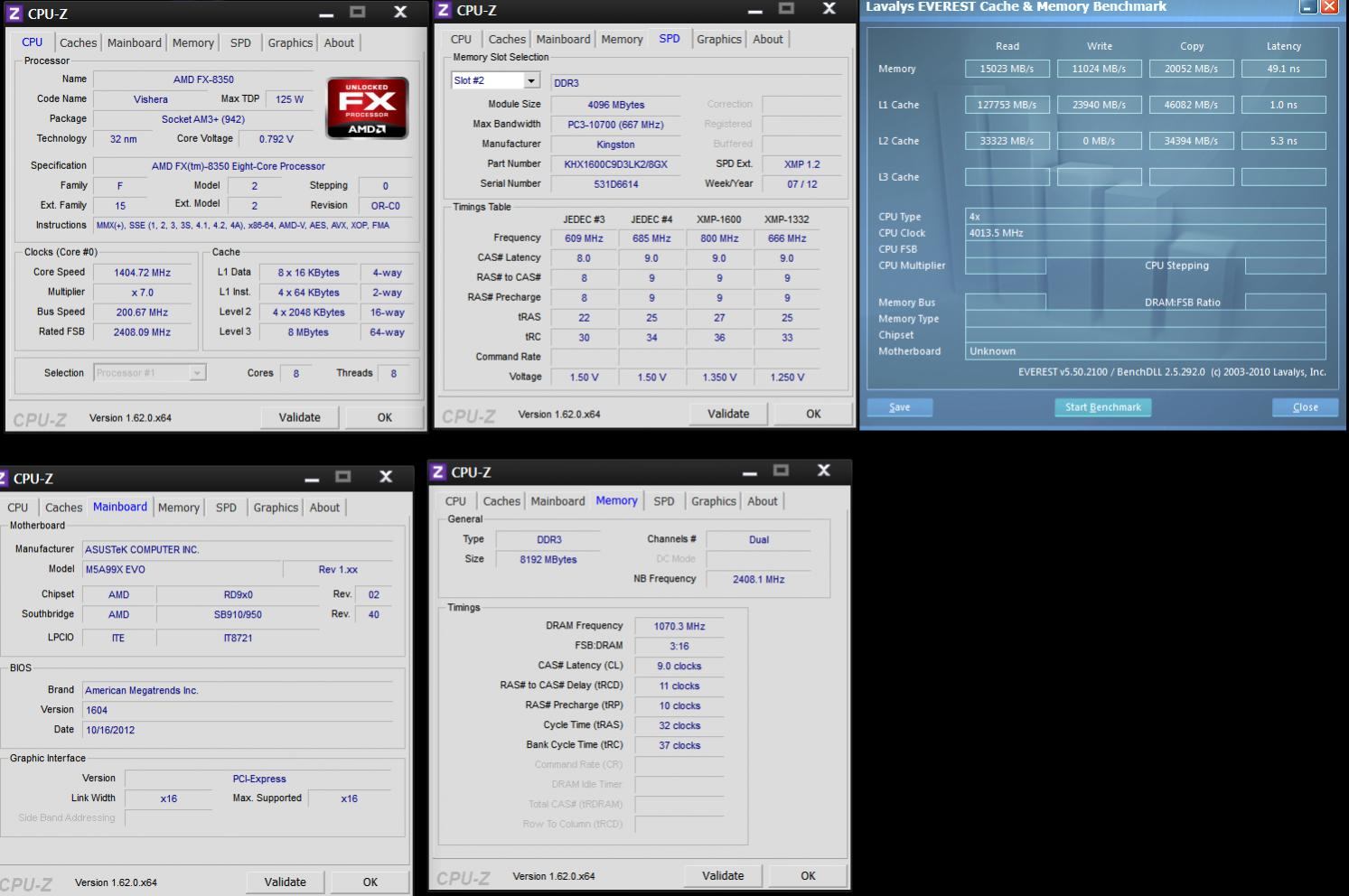Click the Socket AM3+ (942) package value
Viewport: 1349px width, 896px height.
tap(203, 119)
